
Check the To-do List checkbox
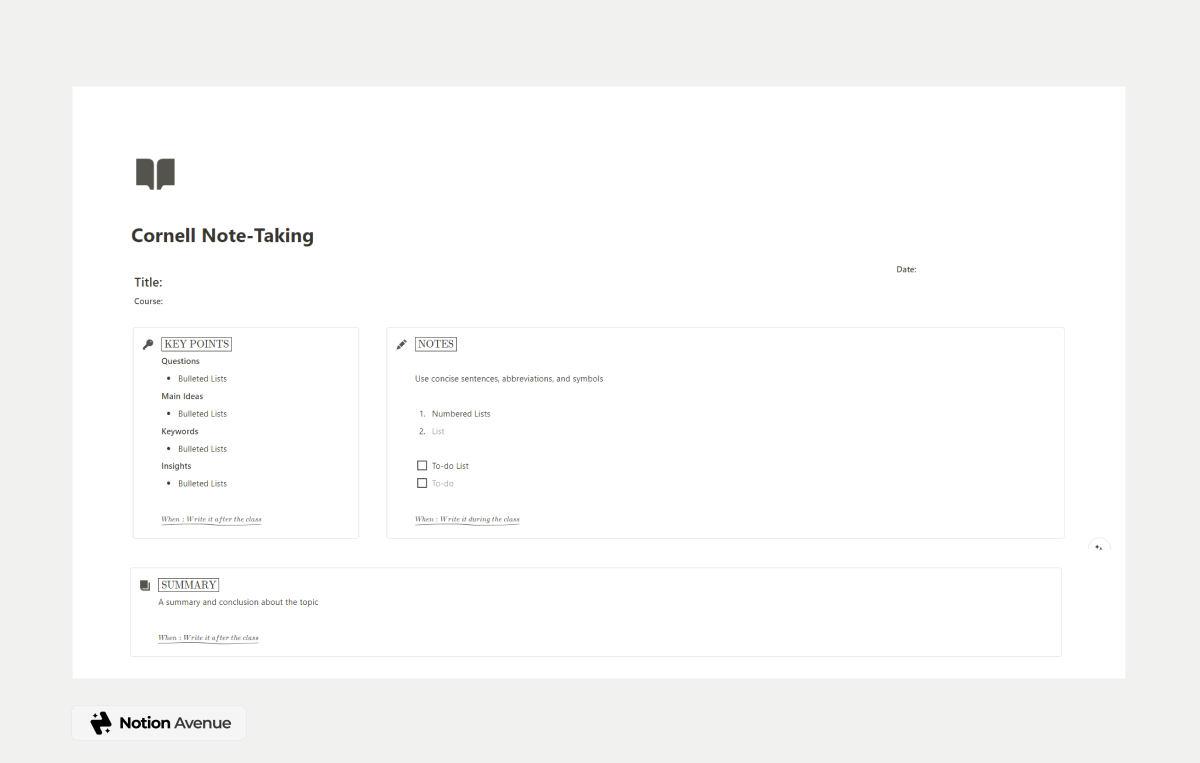pos(422,465)
